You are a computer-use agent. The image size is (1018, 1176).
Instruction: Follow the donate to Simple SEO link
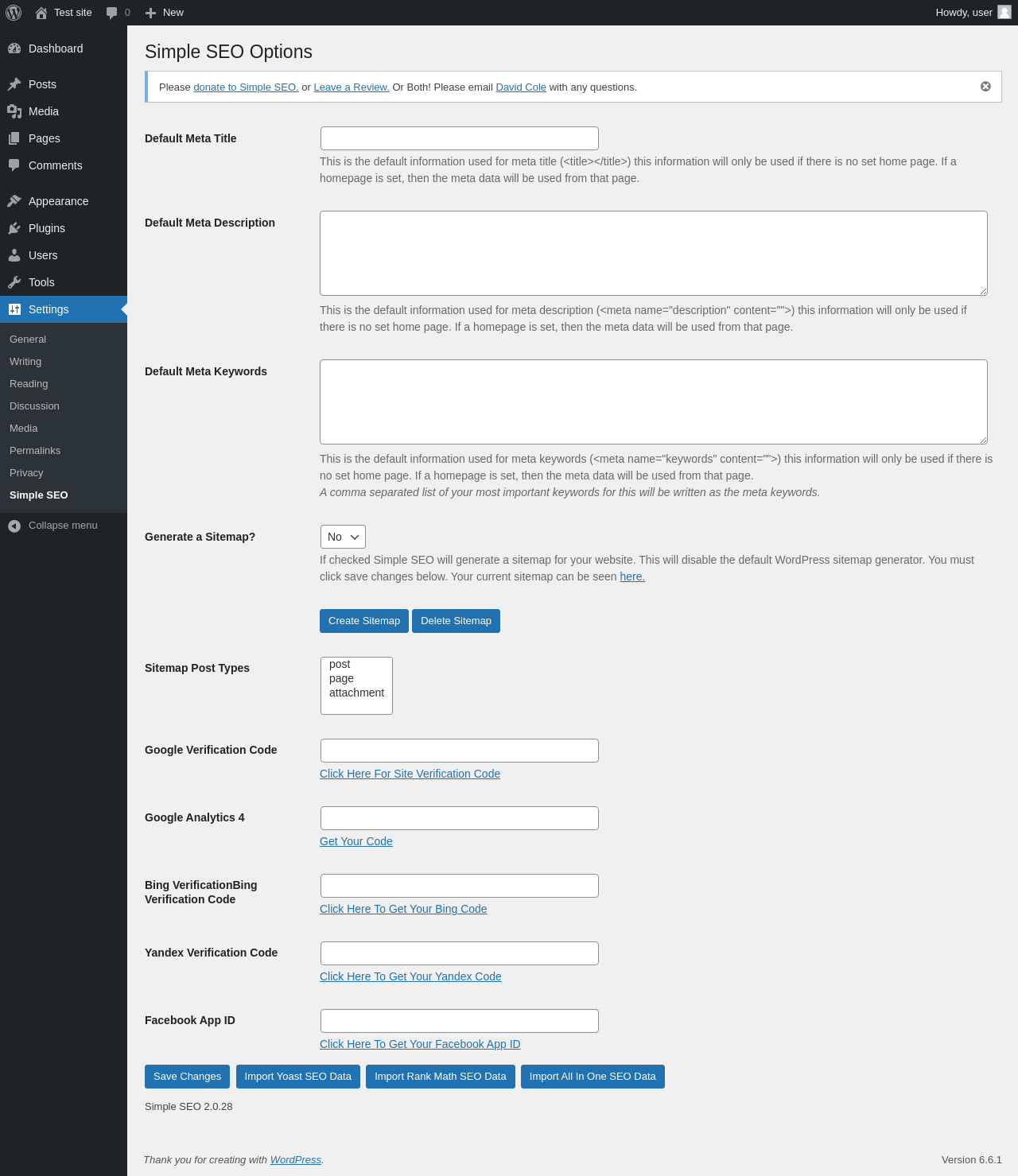click(x=246, y=87)
